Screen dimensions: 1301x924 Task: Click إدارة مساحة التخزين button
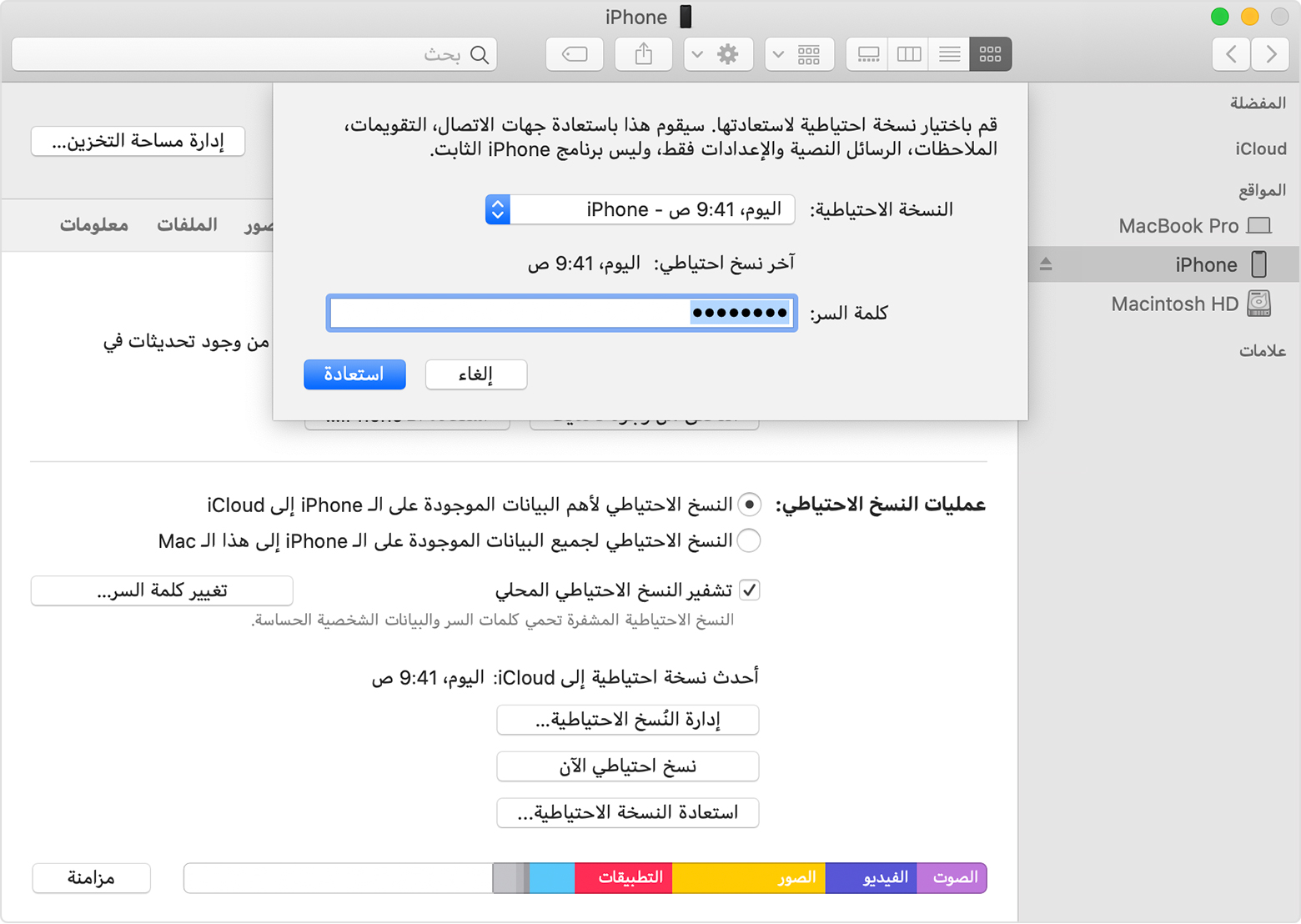[138, 141]
